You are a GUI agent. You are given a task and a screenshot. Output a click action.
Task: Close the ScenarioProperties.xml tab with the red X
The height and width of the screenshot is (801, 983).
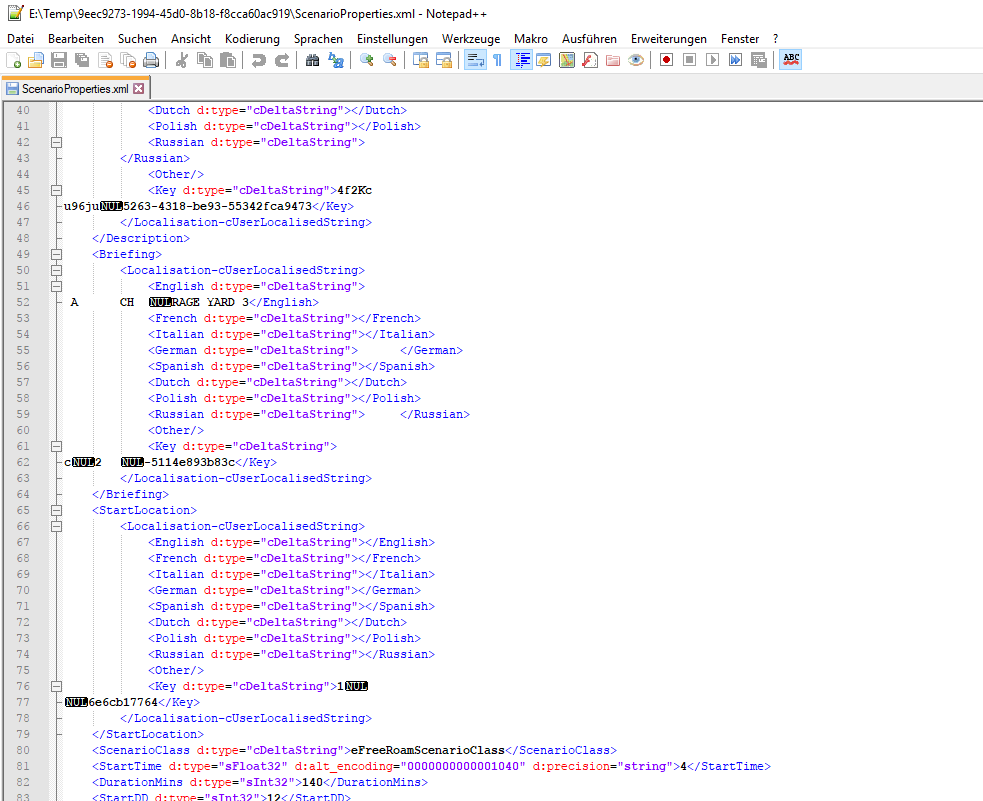coord(139,88)
